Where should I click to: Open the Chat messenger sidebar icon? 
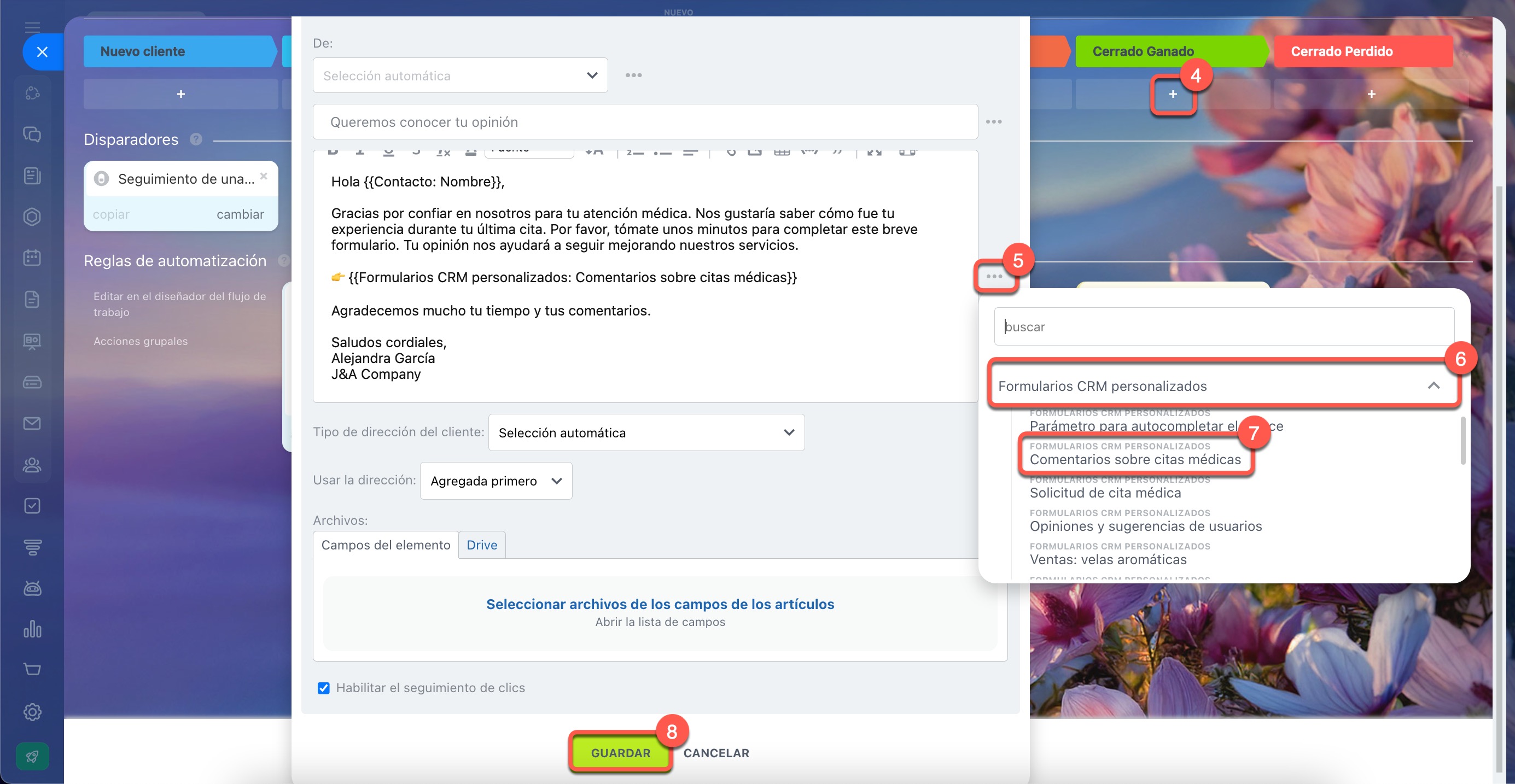click(x=32, y=134)
